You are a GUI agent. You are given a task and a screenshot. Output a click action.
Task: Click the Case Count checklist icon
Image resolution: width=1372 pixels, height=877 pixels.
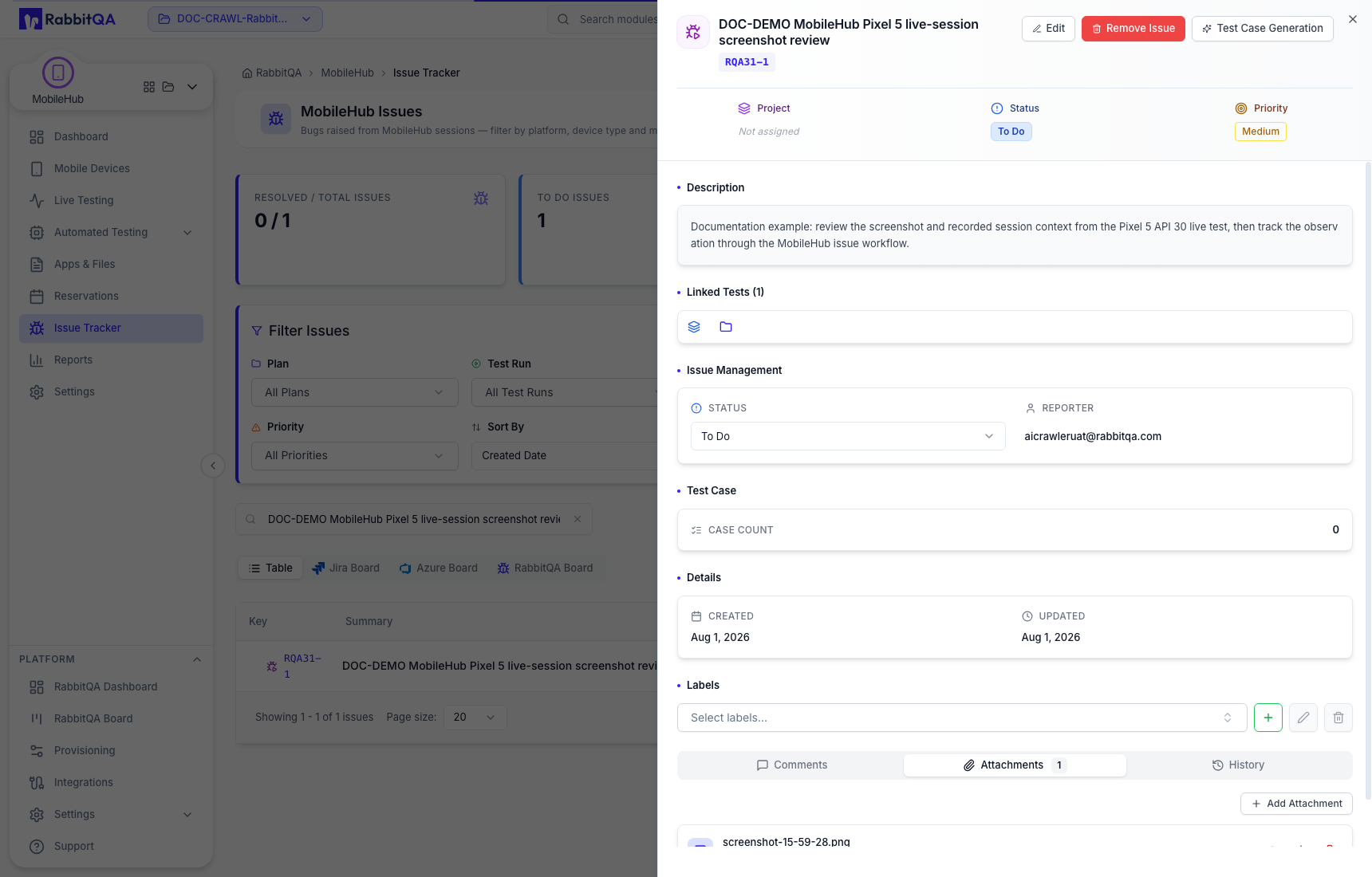(x=696, y=530)
